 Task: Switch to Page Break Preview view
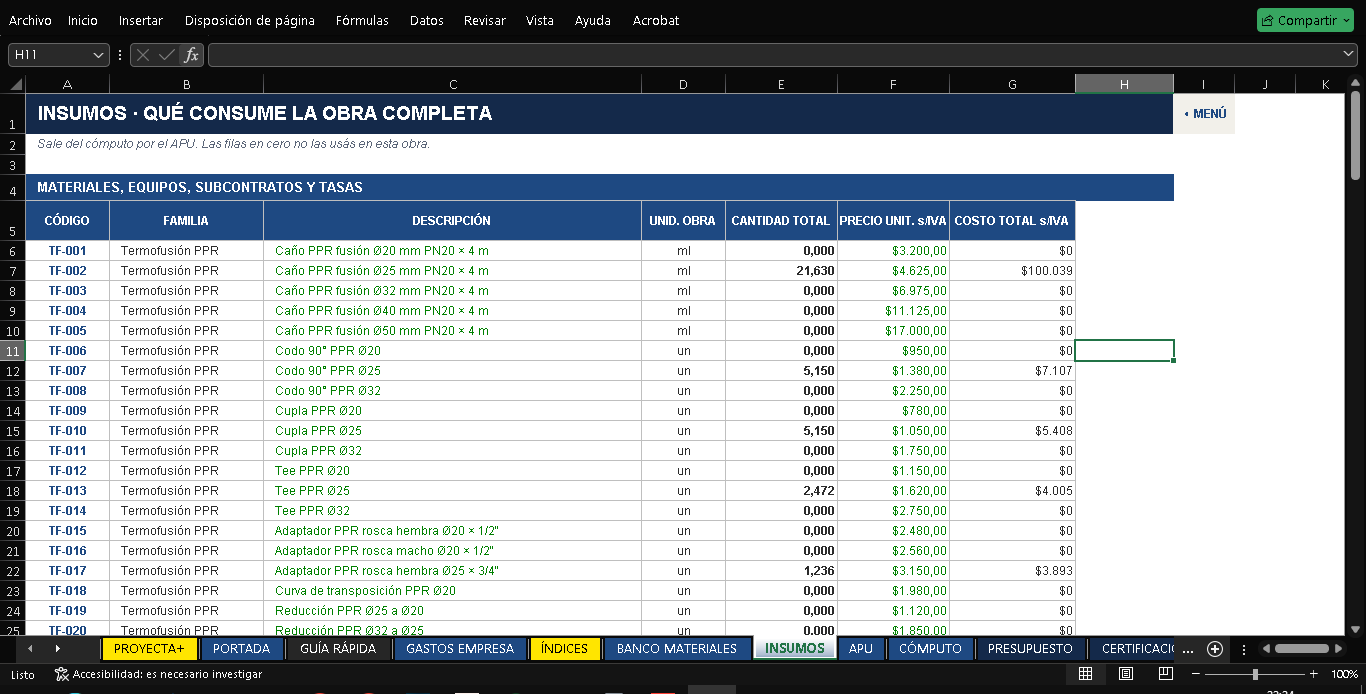coord(1166,675)
